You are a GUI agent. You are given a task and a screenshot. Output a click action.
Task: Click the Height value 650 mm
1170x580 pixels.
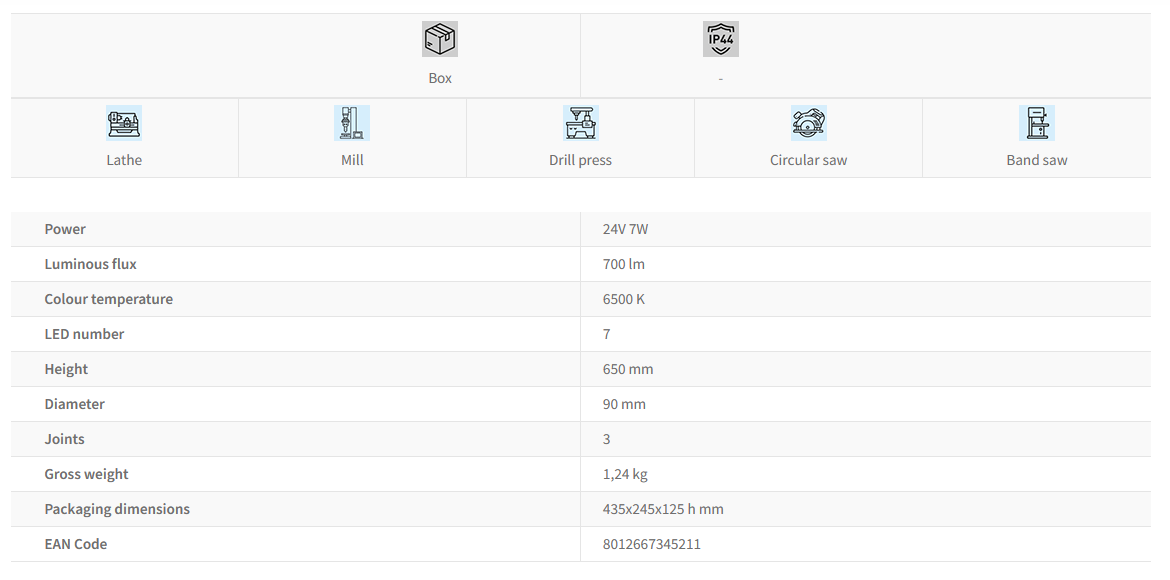628,369
